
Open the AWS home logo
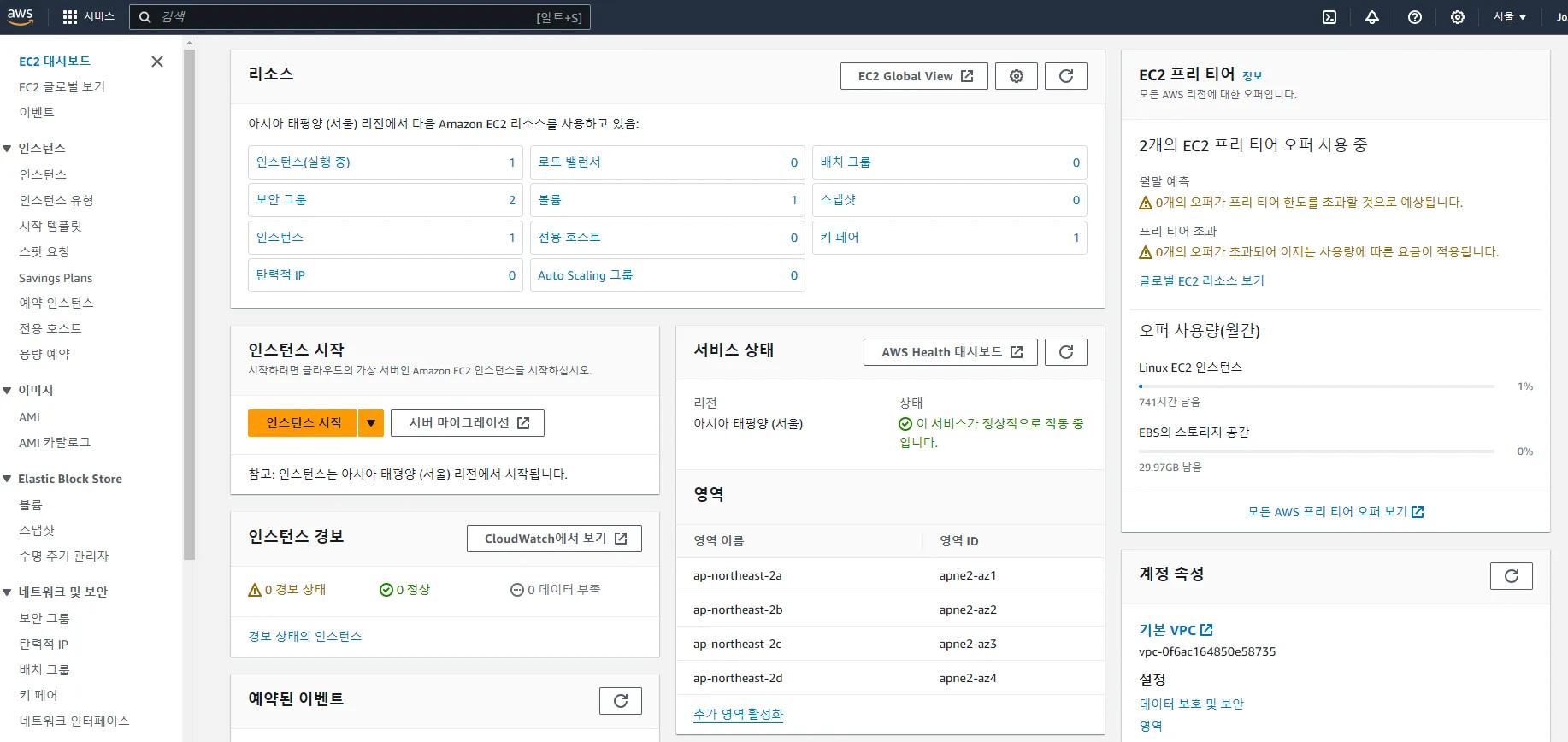(x=21, y=16)
